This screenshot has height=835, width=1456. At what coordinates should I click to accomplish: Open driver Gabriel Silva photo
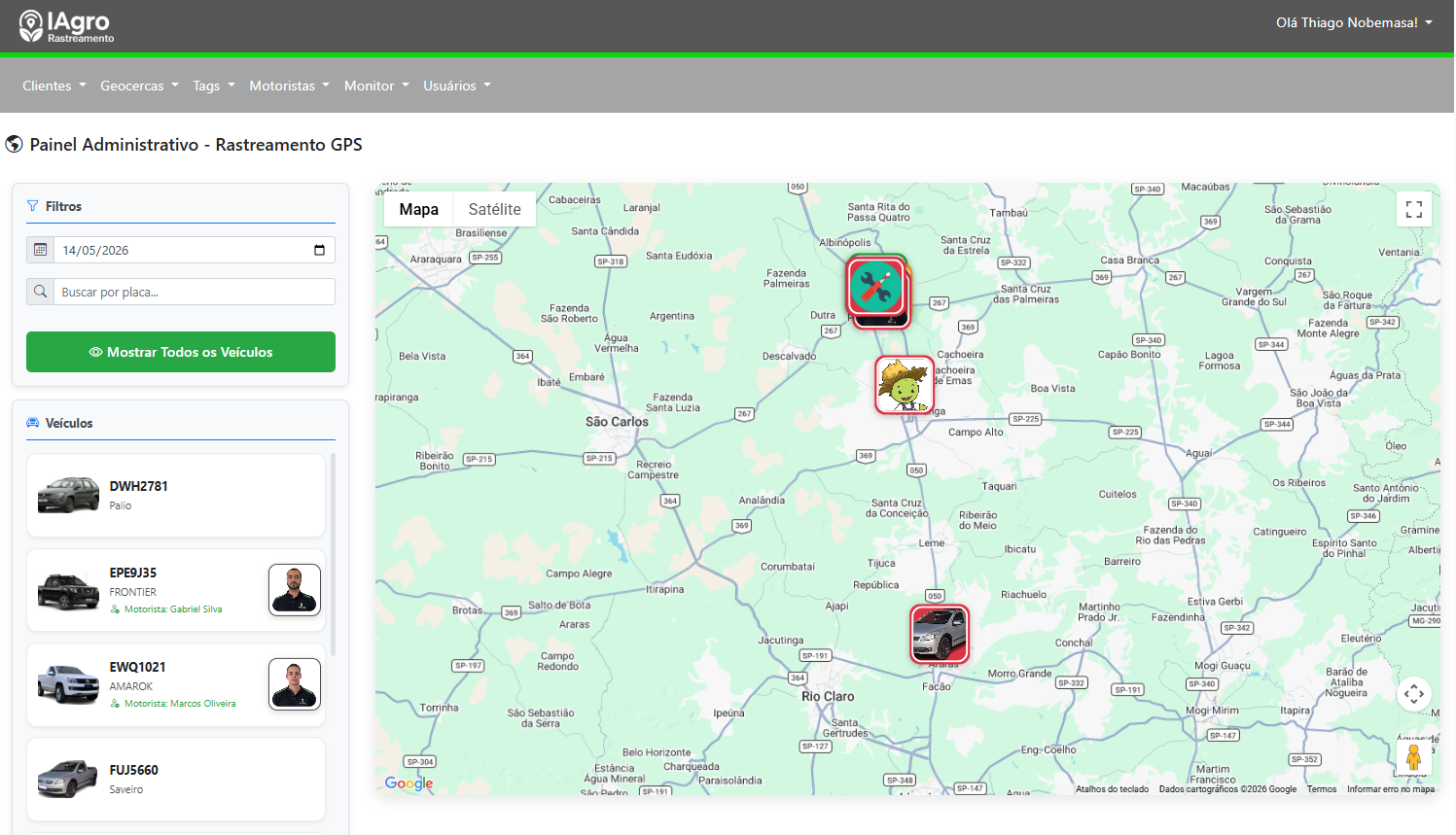coord(295,590)
